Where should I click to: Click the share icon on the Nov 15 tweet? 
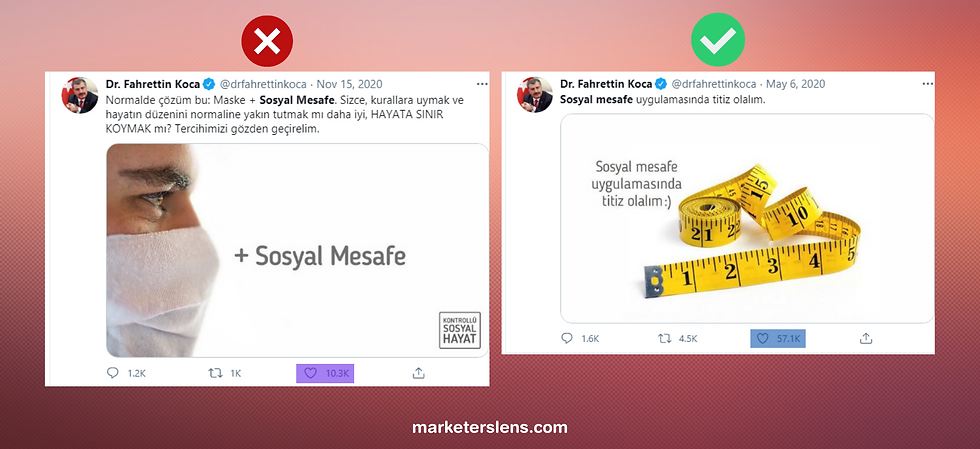tap(419, 373)
